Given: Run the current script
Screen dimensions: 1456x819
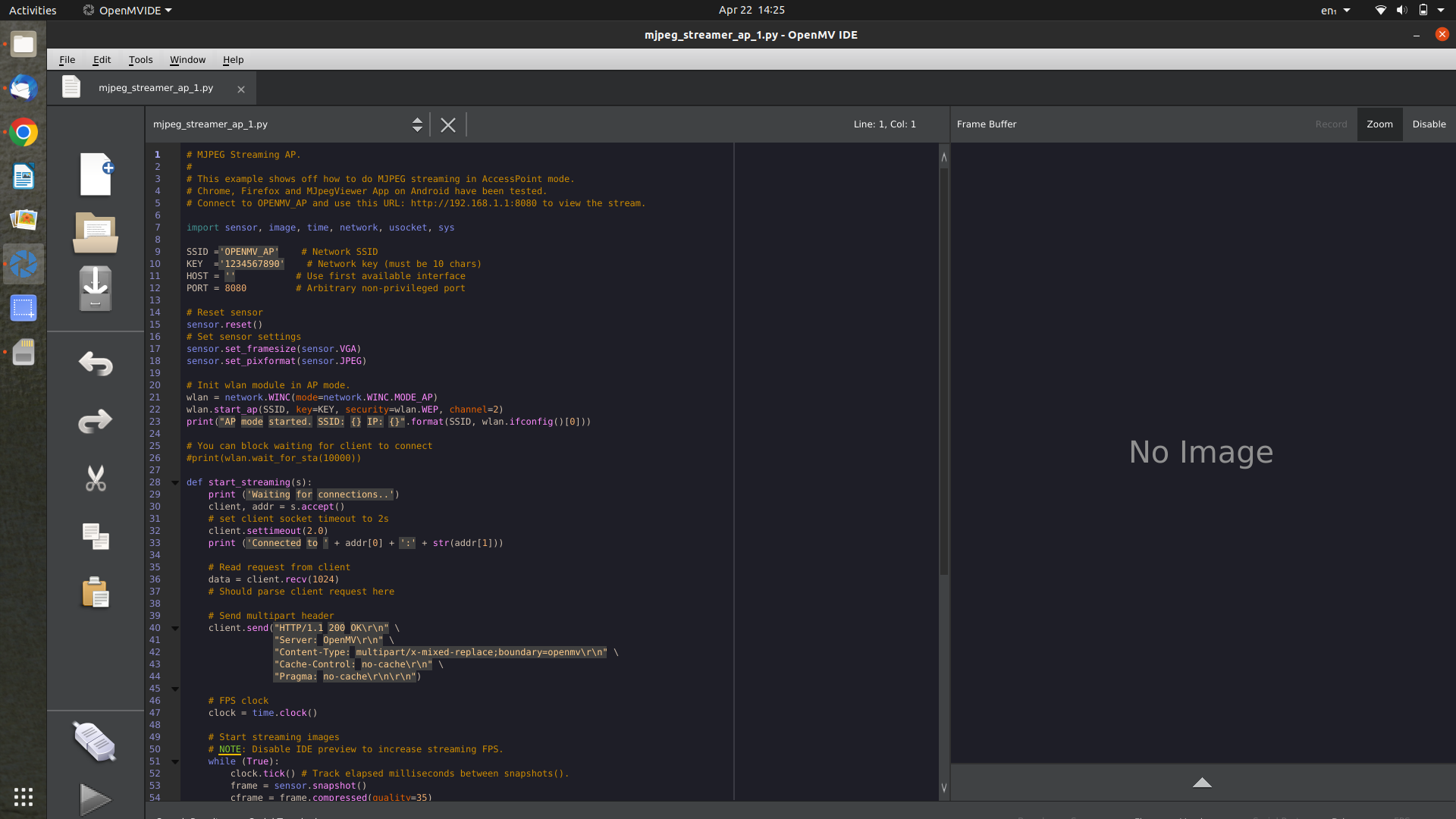Looking at the screenshot, I should pos(95,799).
